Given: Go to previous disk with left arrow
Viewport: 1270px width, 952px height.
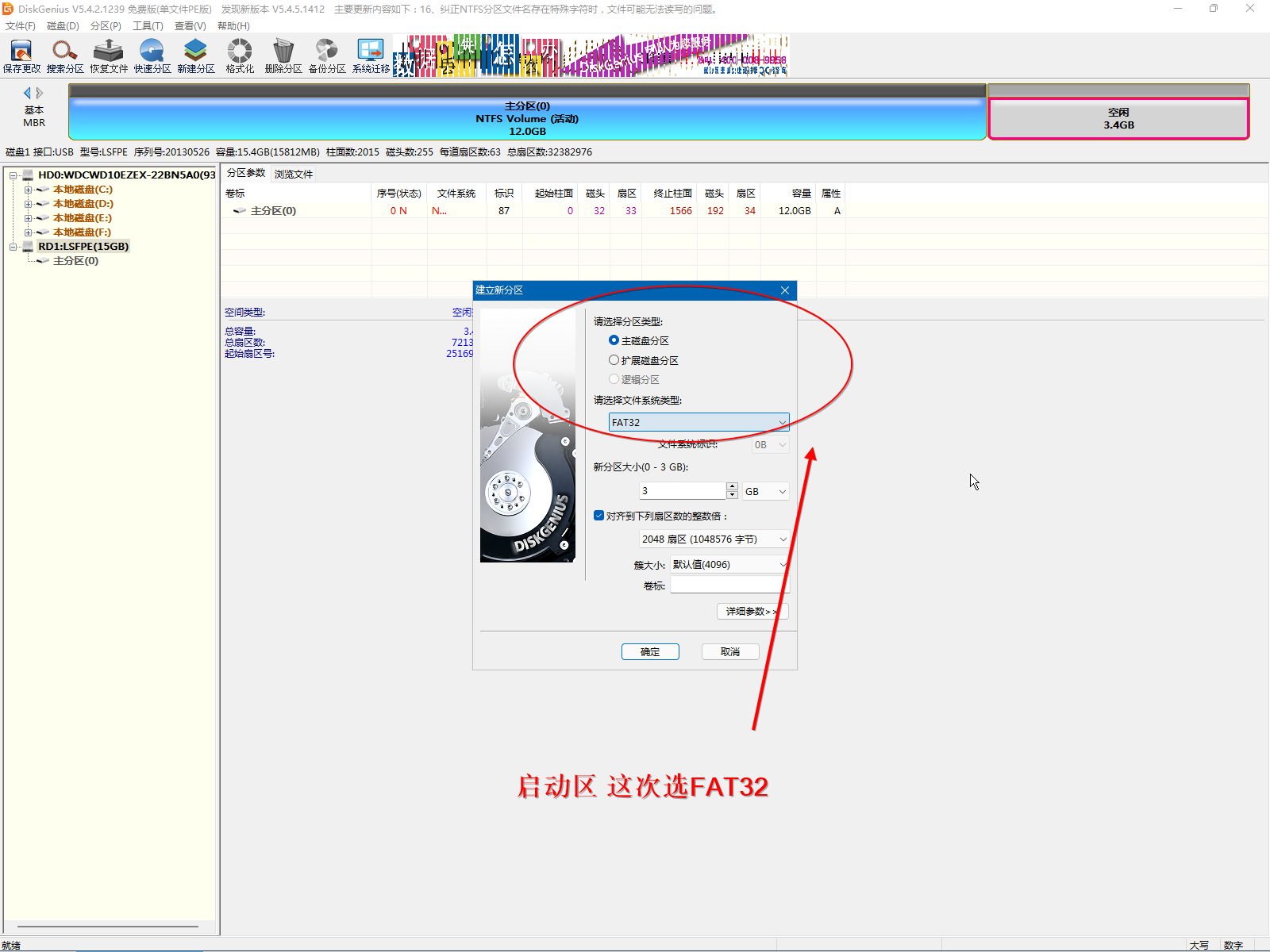Looking at the screenshot, I should click(x=28, y=93).
